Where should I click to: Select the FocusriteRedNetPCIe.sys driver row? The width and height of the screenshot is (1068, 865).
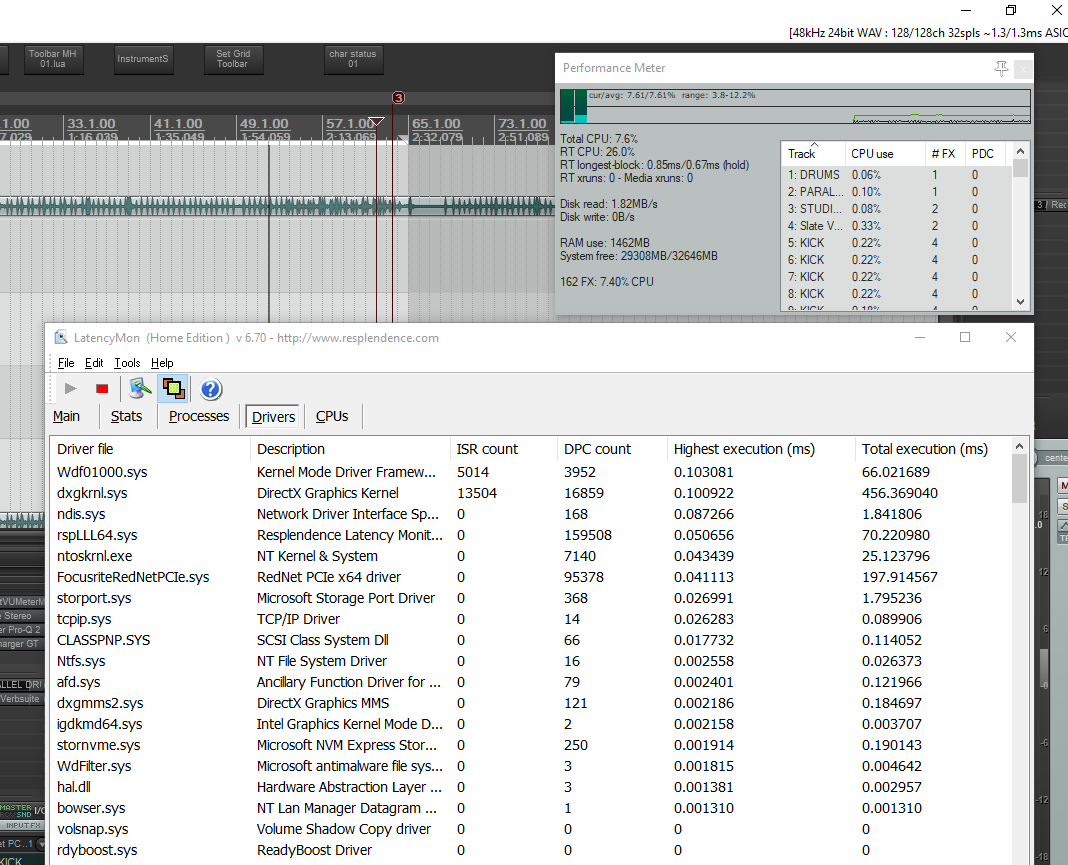tap(133, 577)
